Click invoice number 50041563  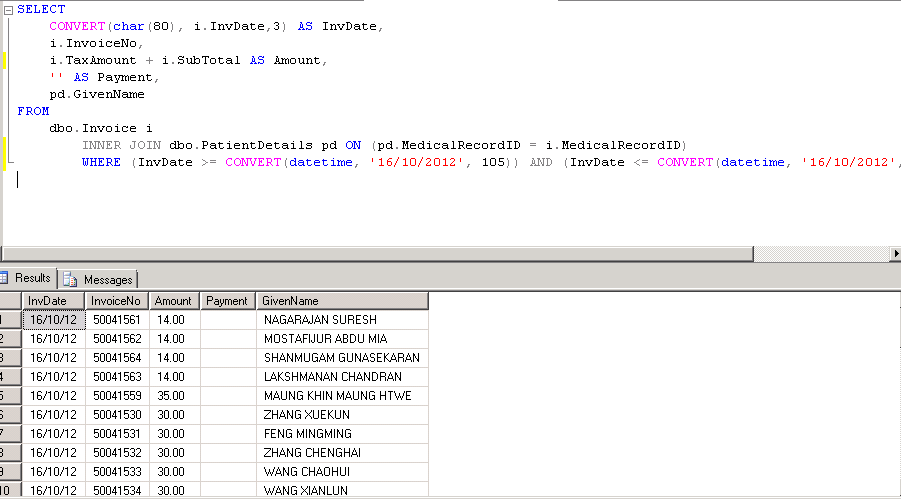tap(117, 377)
